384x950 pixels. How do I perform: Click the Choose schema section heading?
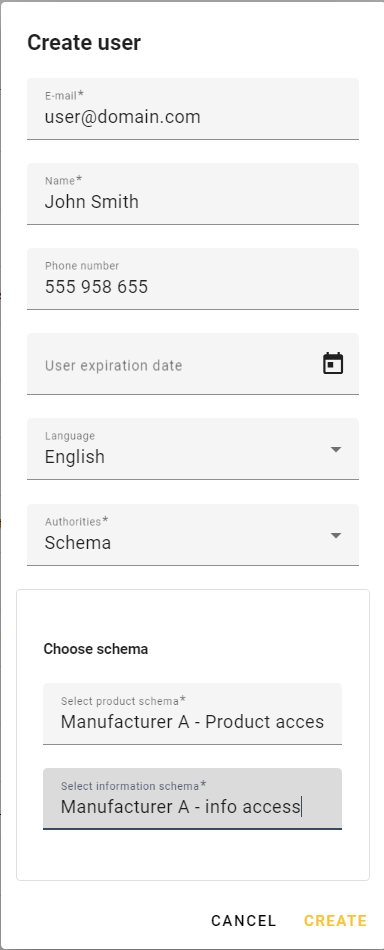tap(96, 649)
